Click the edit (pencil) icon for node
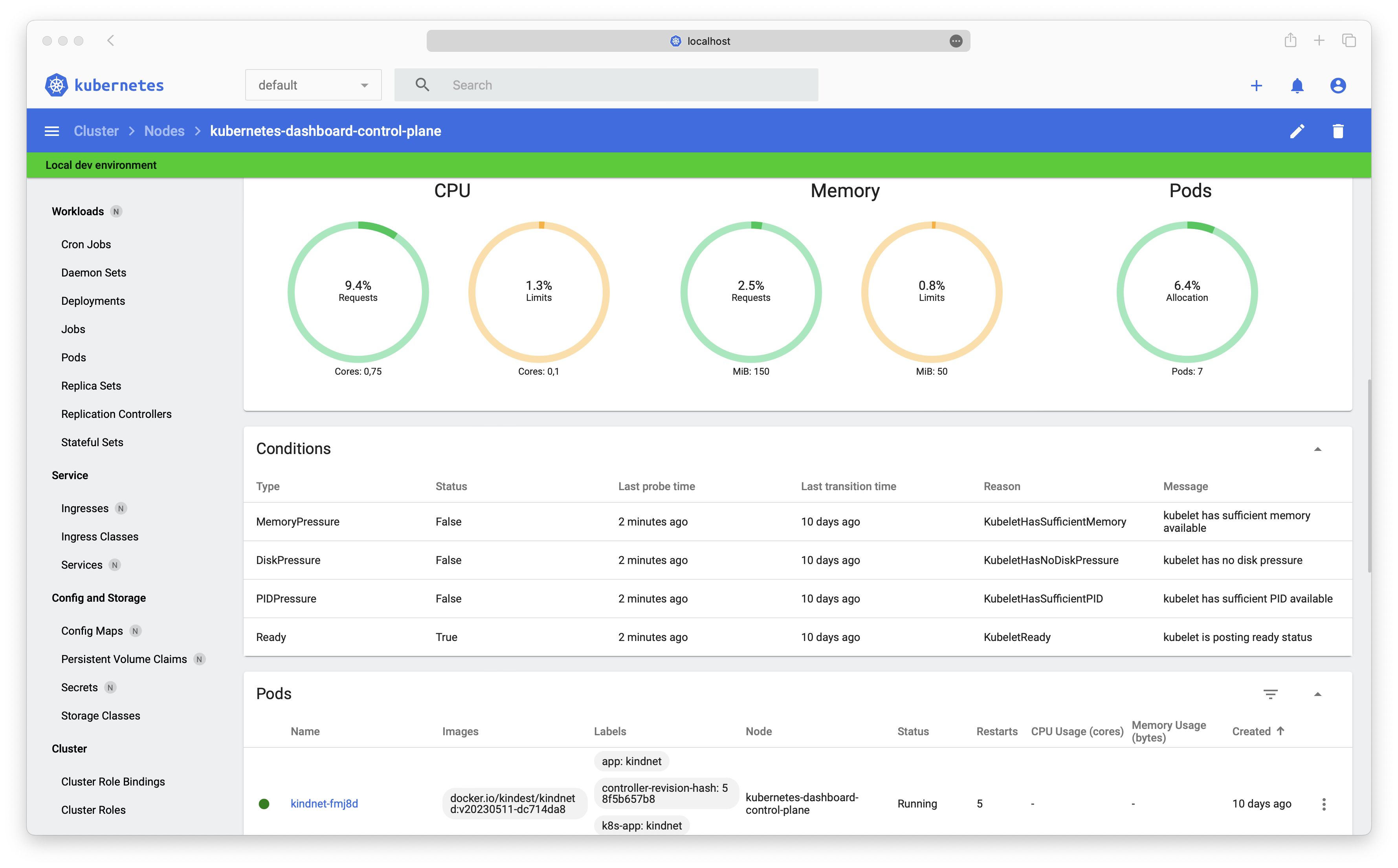The height and width of the screenshot is (868, 1398). coord(1297,131)
